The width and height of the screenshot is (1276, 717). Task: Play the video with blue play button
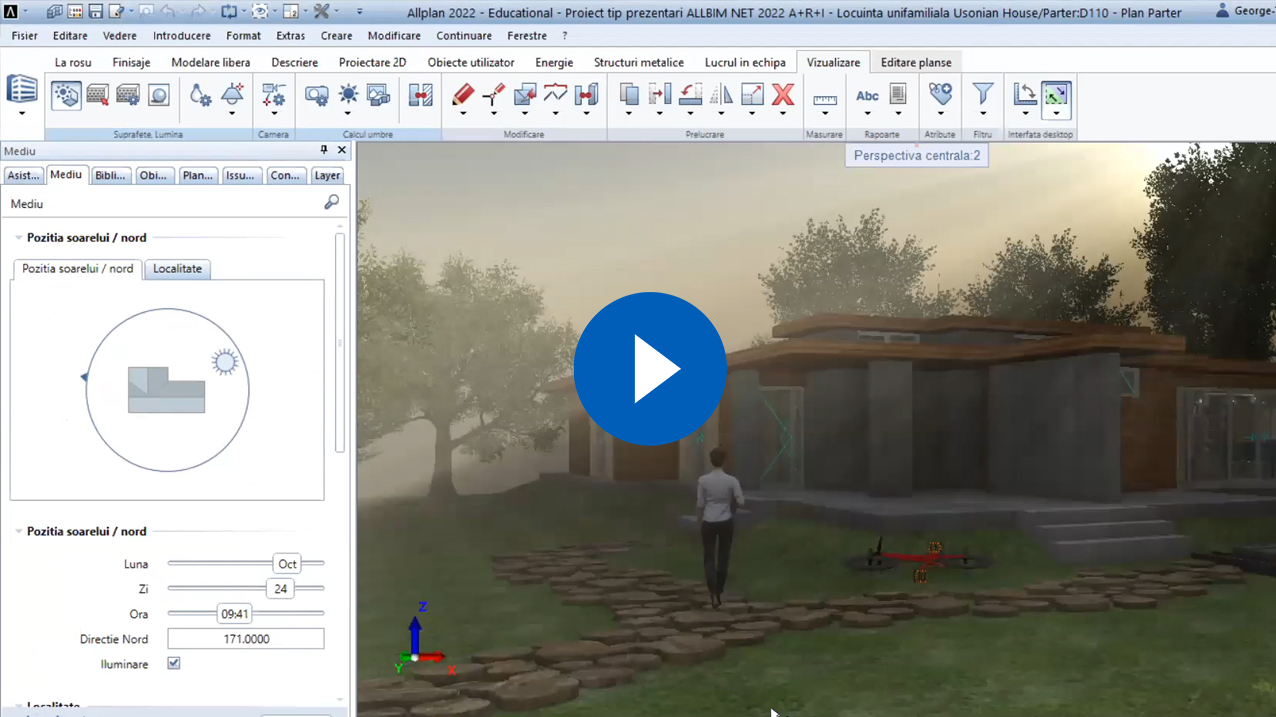(650, 368)
